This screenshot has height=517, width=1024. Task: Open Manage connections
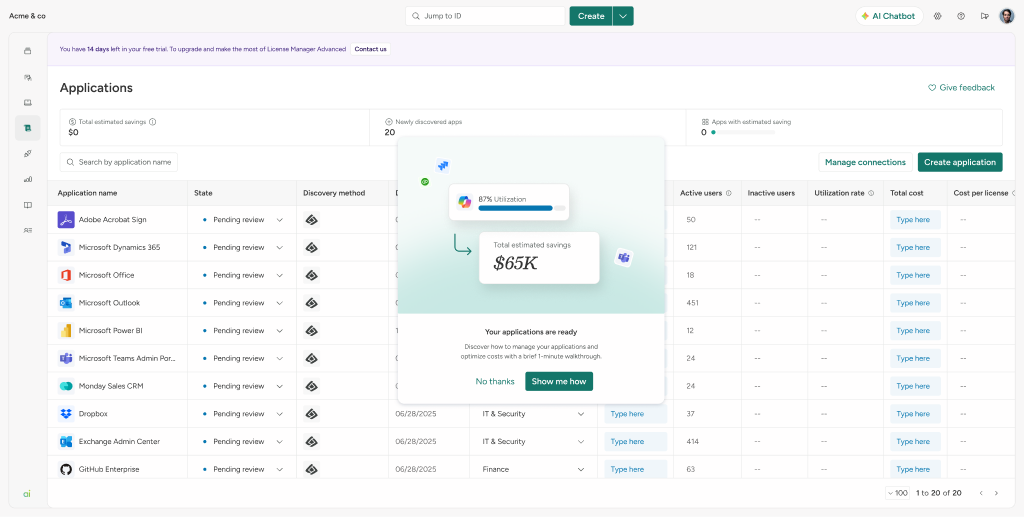point(865,162)
